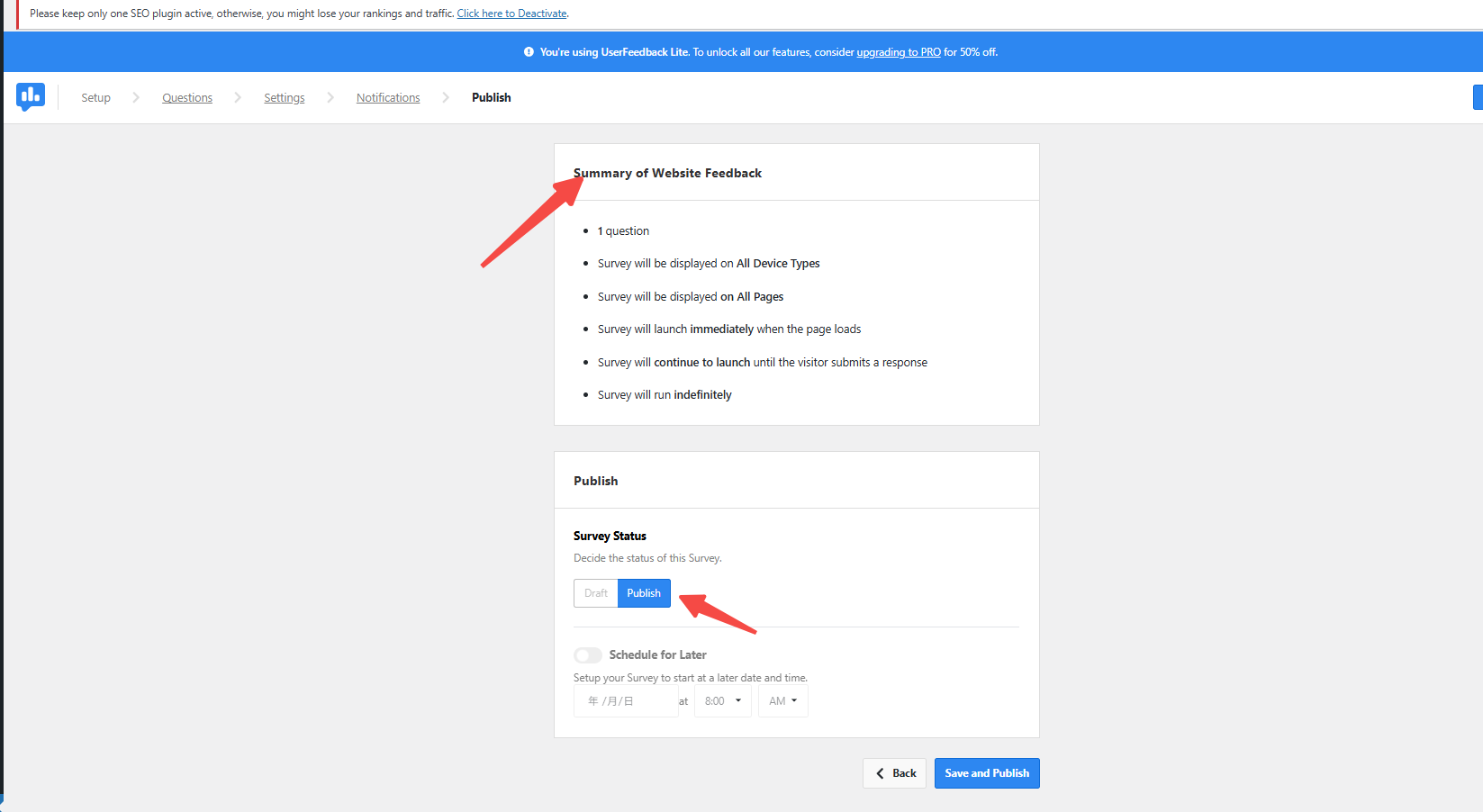Click the back arrow chevron inside Back button
The width and height of the screenshot is (1483, 812).
point(880,772)
